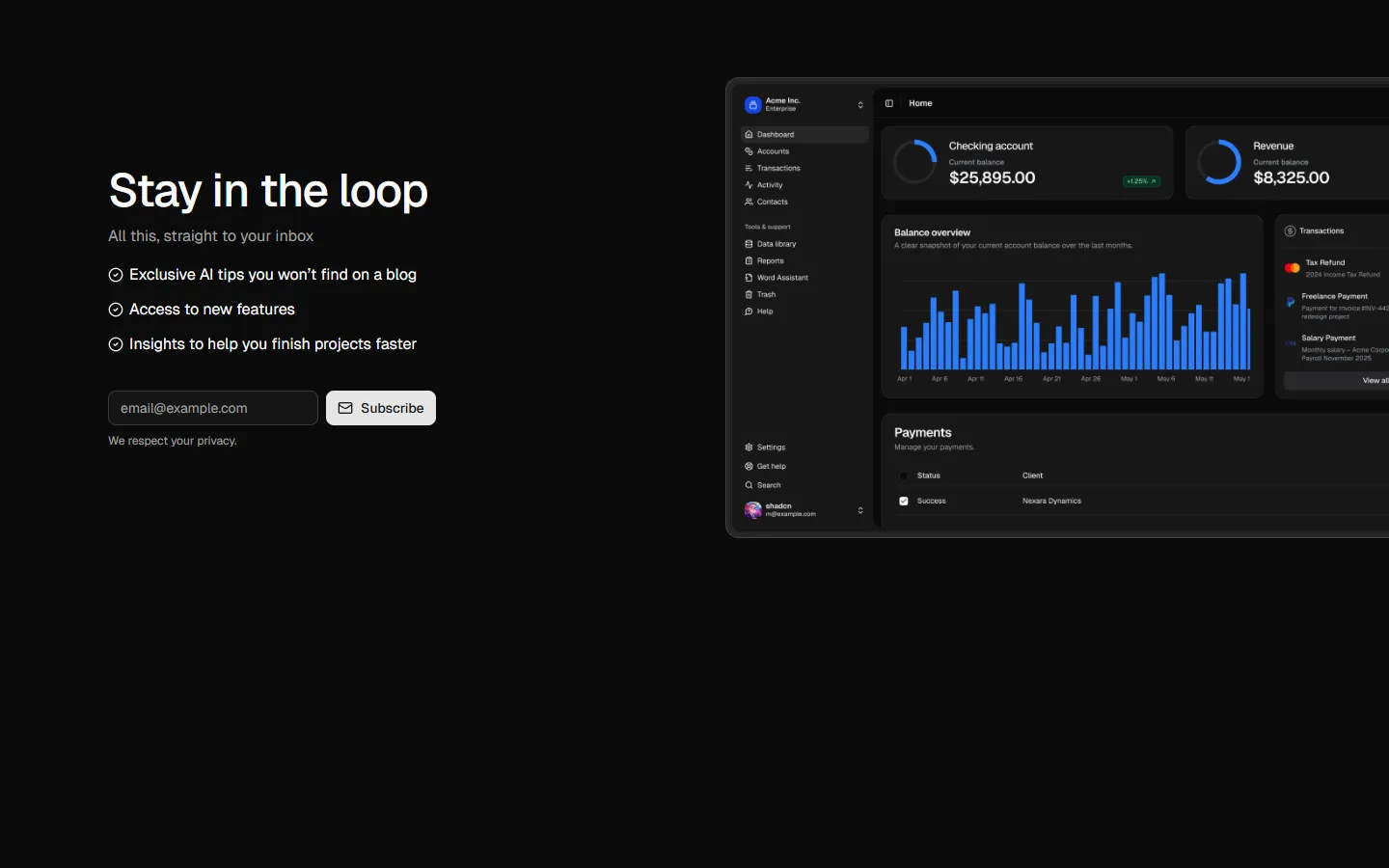1389x868 pixels.
Task: Open the Data library database icon
Action: tap(749, 244)
